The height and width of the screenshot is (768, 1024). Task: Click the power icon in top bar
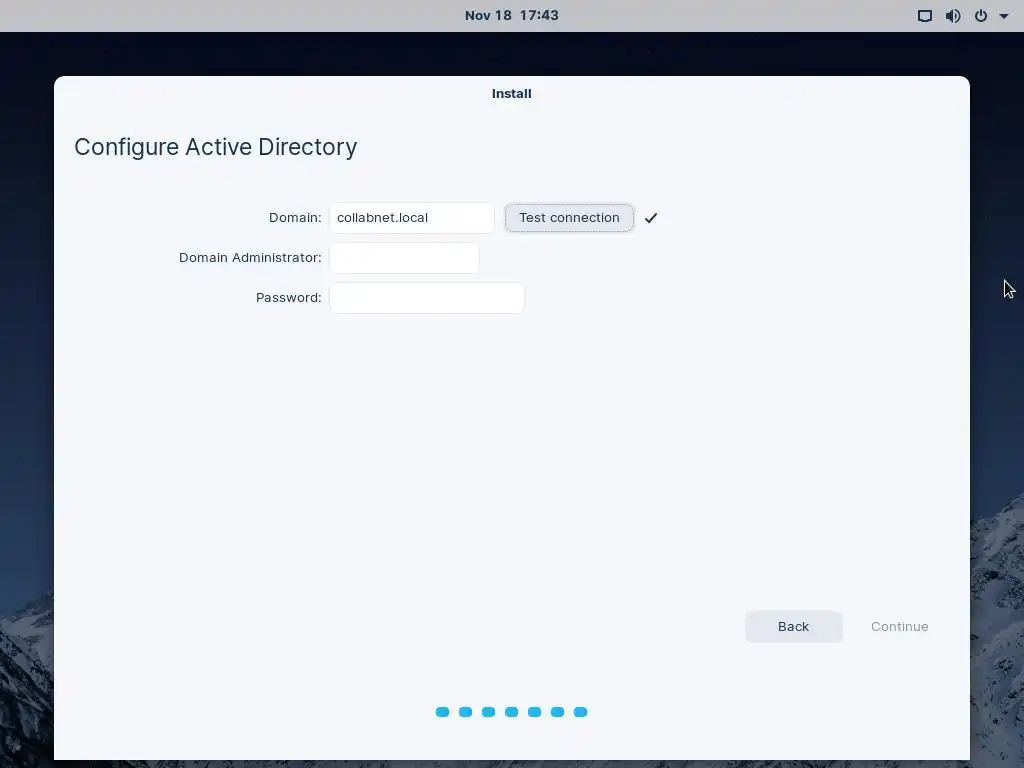point(981,16)
